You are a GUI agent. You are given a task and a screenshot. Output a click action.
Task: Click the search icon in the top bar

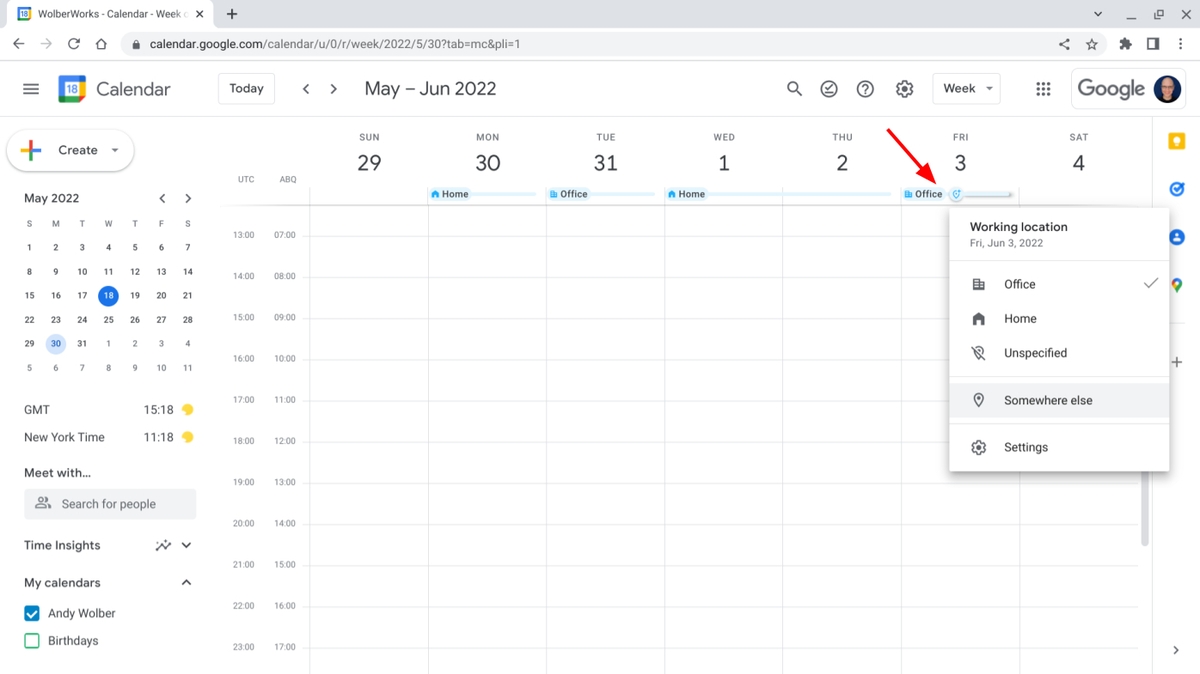click(x=793, y=88)
